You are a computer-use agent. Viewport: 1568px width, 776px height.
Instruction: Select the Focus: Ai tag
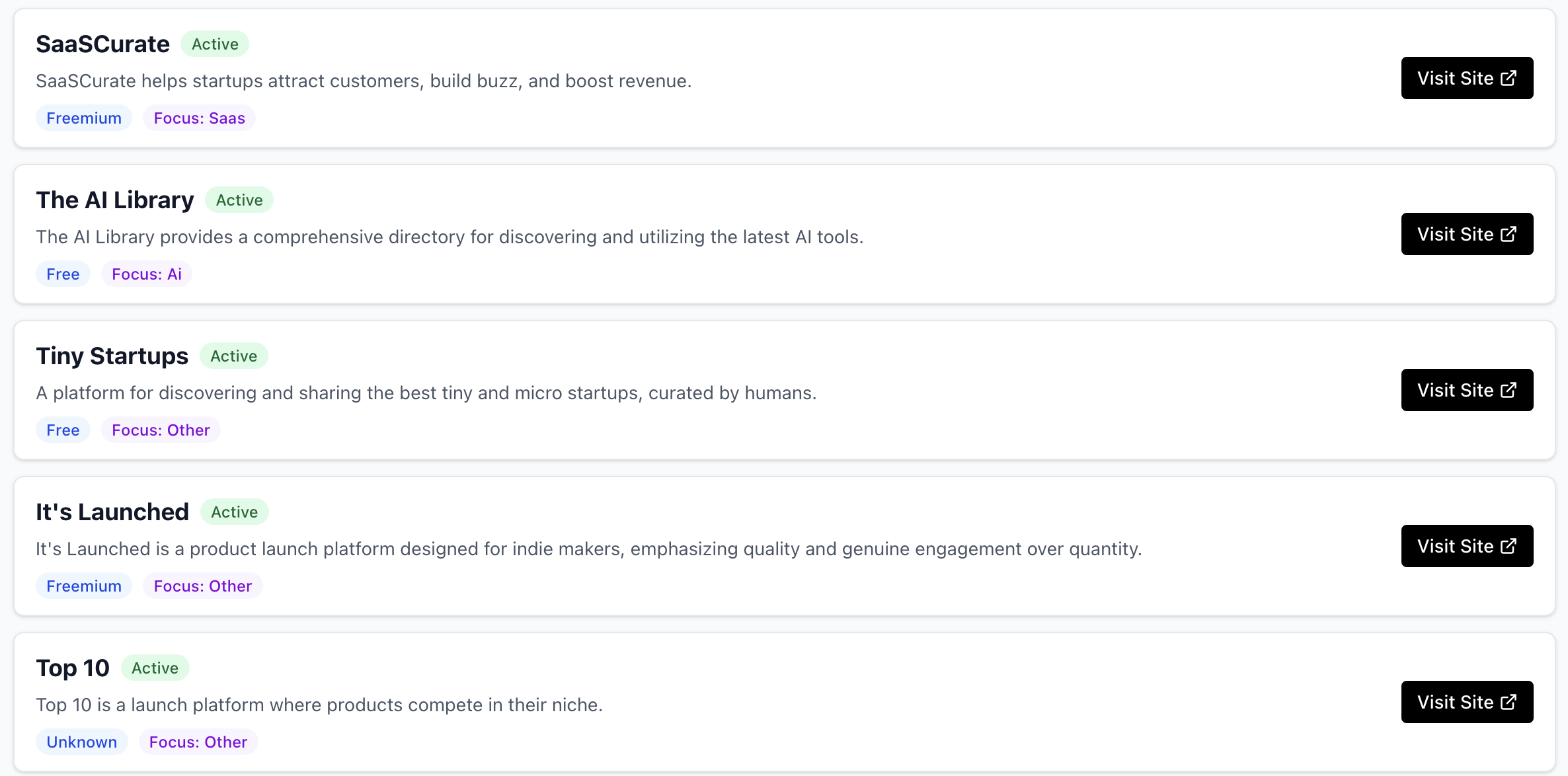click(x=147, y=274)
